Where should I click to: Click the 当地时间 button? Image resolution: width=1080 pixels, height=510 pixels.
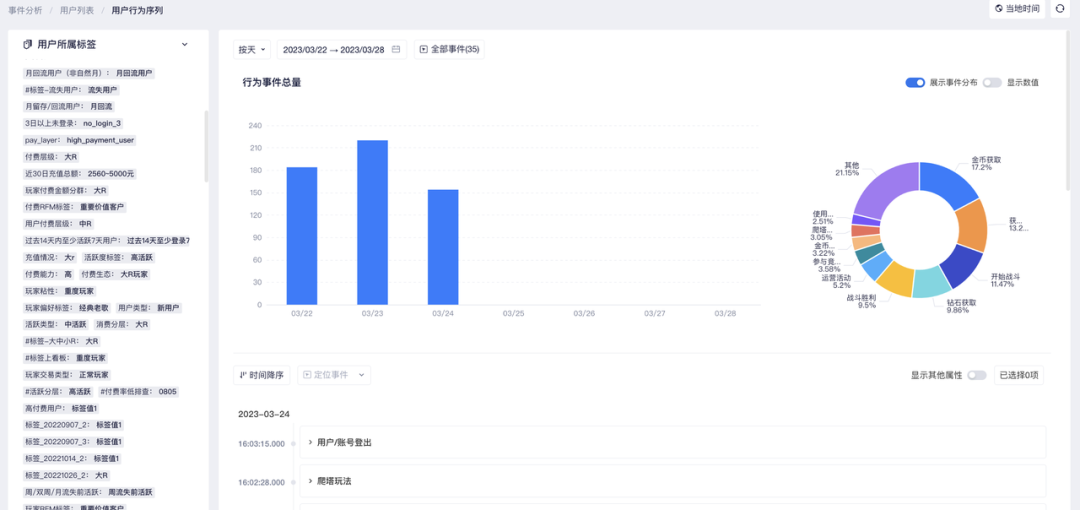1017,9
